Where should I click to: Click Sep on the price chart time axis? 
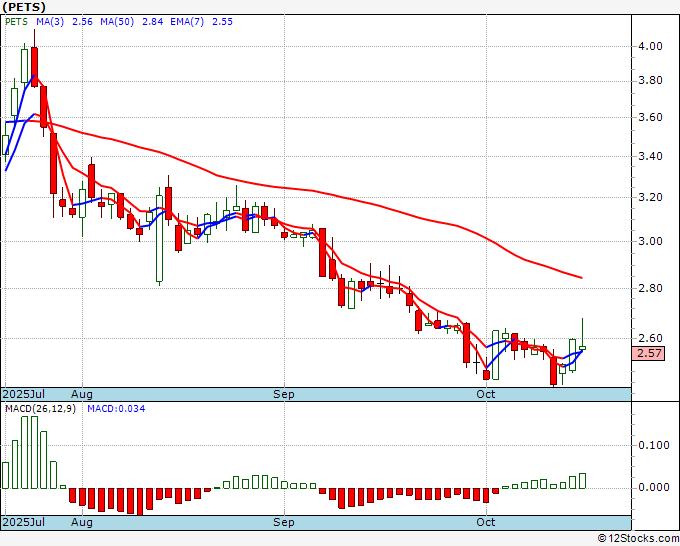284,394
